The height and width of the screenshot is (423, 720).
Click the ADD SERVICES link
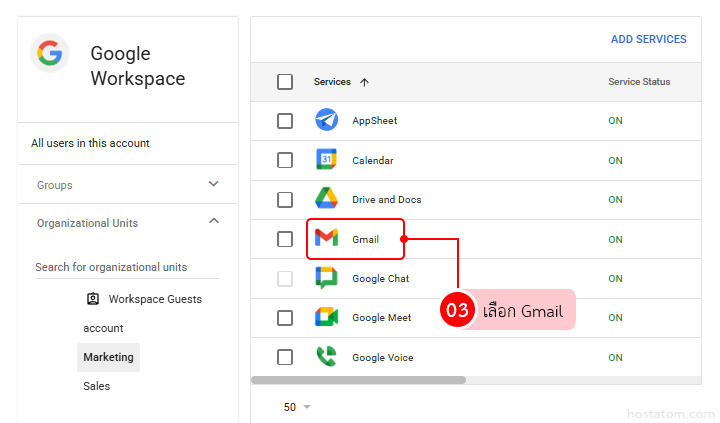point(648,39)
